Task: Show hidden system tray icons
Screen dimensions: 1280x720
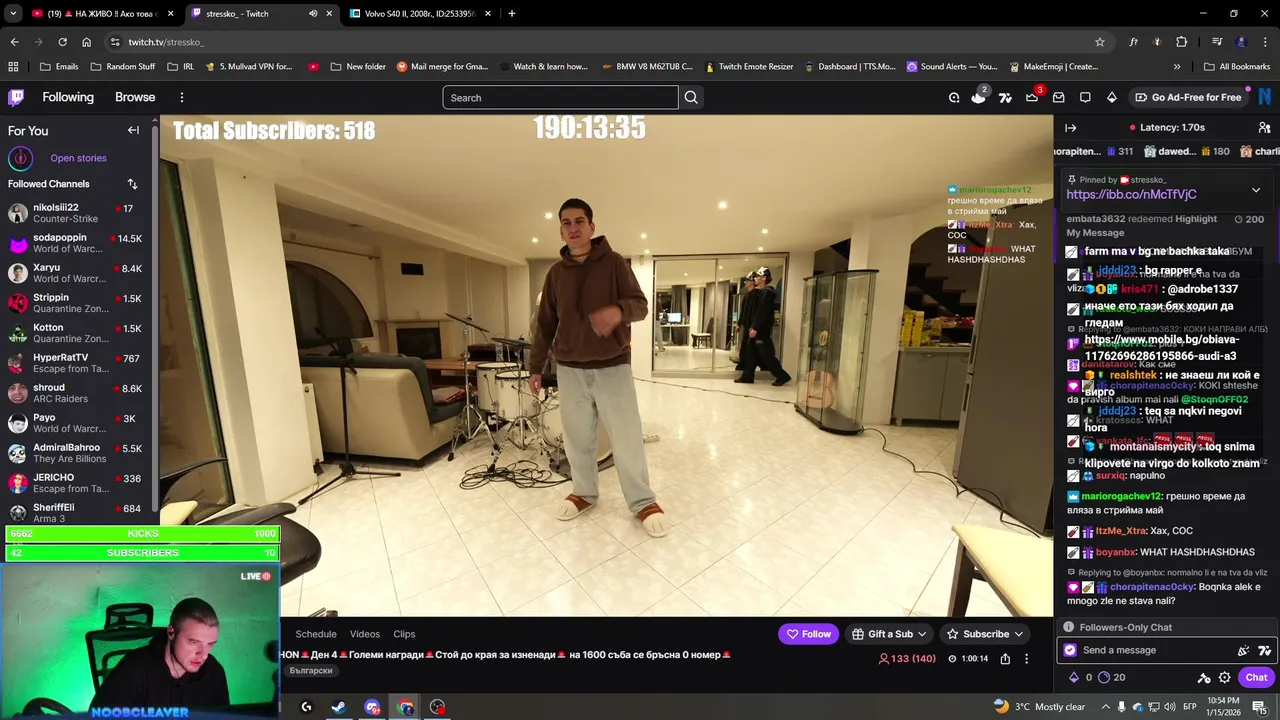Action: coord(1104,707)
